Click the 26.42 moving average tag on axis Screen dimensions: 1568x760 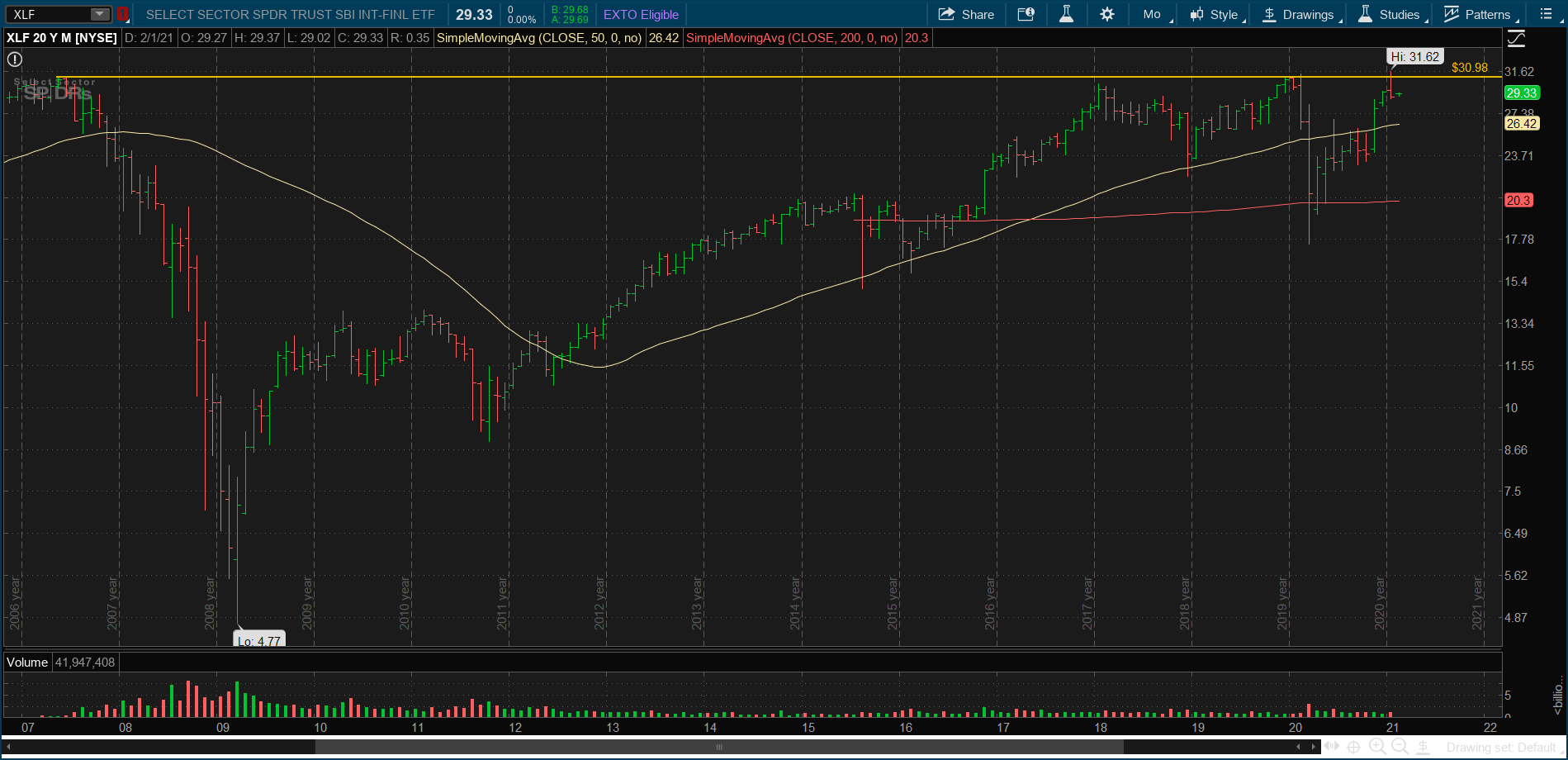(1521, 124)
